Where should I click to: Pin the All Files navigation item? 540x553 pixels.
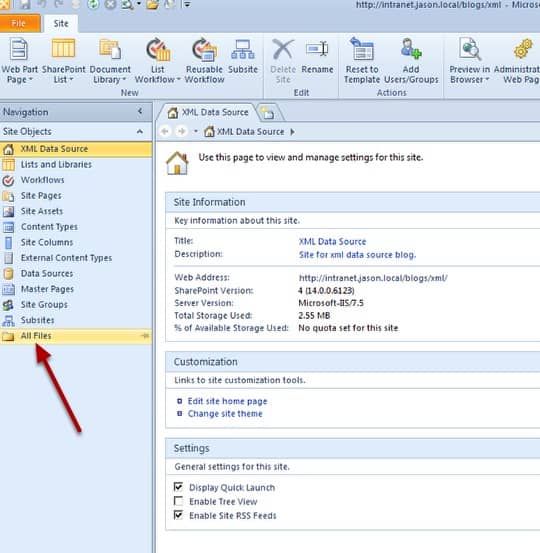click(145, 336)
